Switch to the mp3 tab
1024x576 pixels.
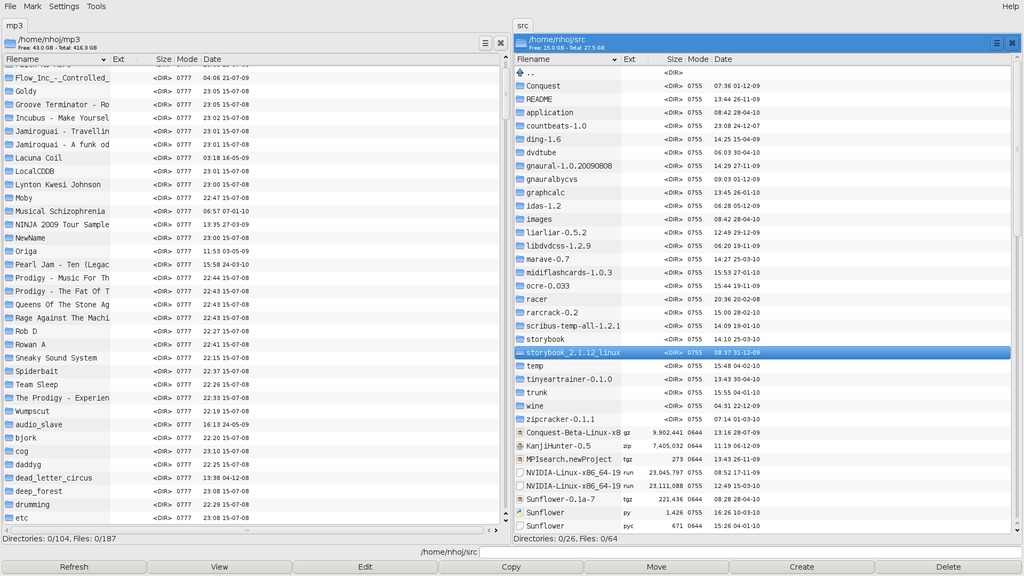point(14,26)
